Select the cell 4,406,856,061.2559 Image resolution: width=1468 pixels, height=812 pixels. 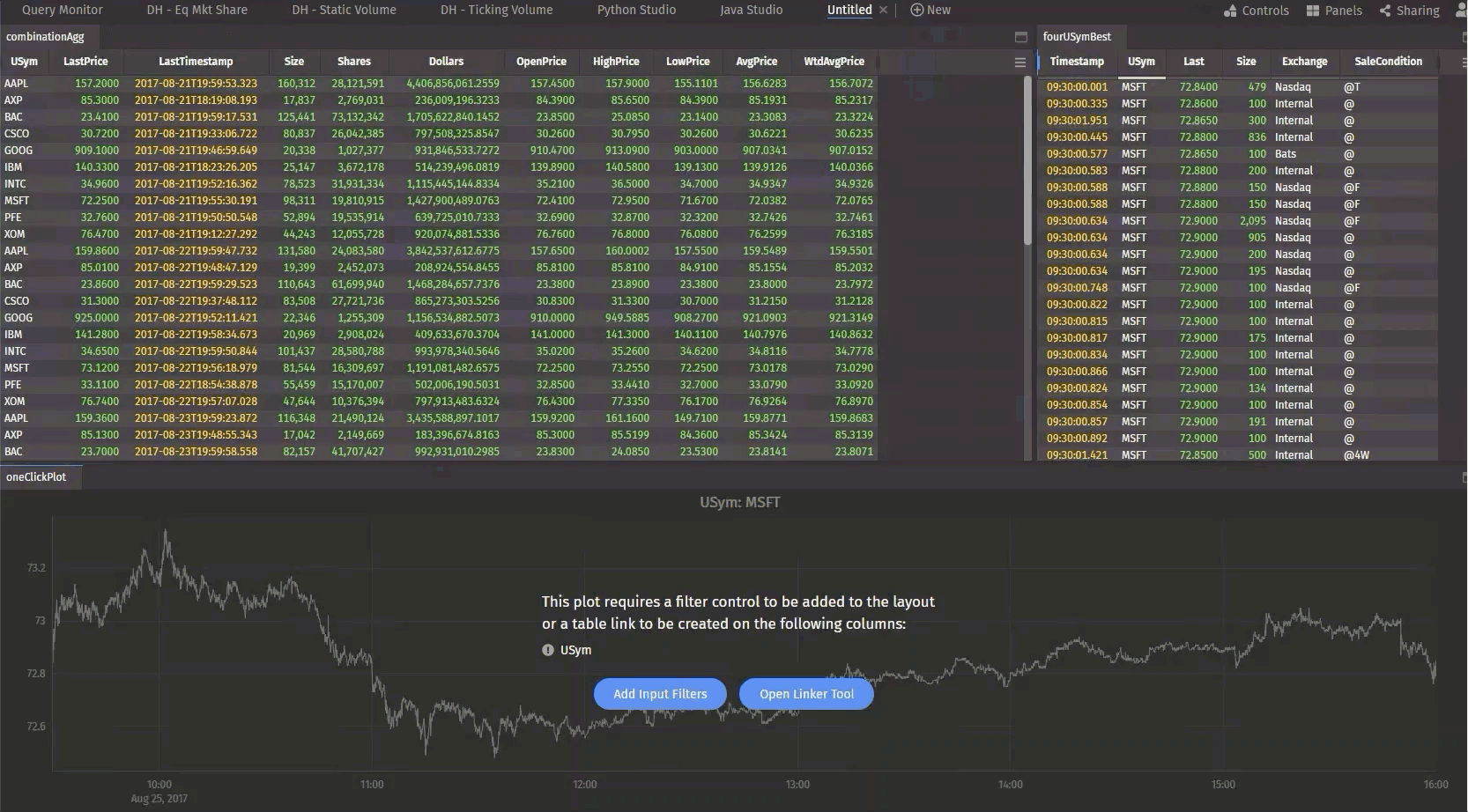[x=453, y=84]
